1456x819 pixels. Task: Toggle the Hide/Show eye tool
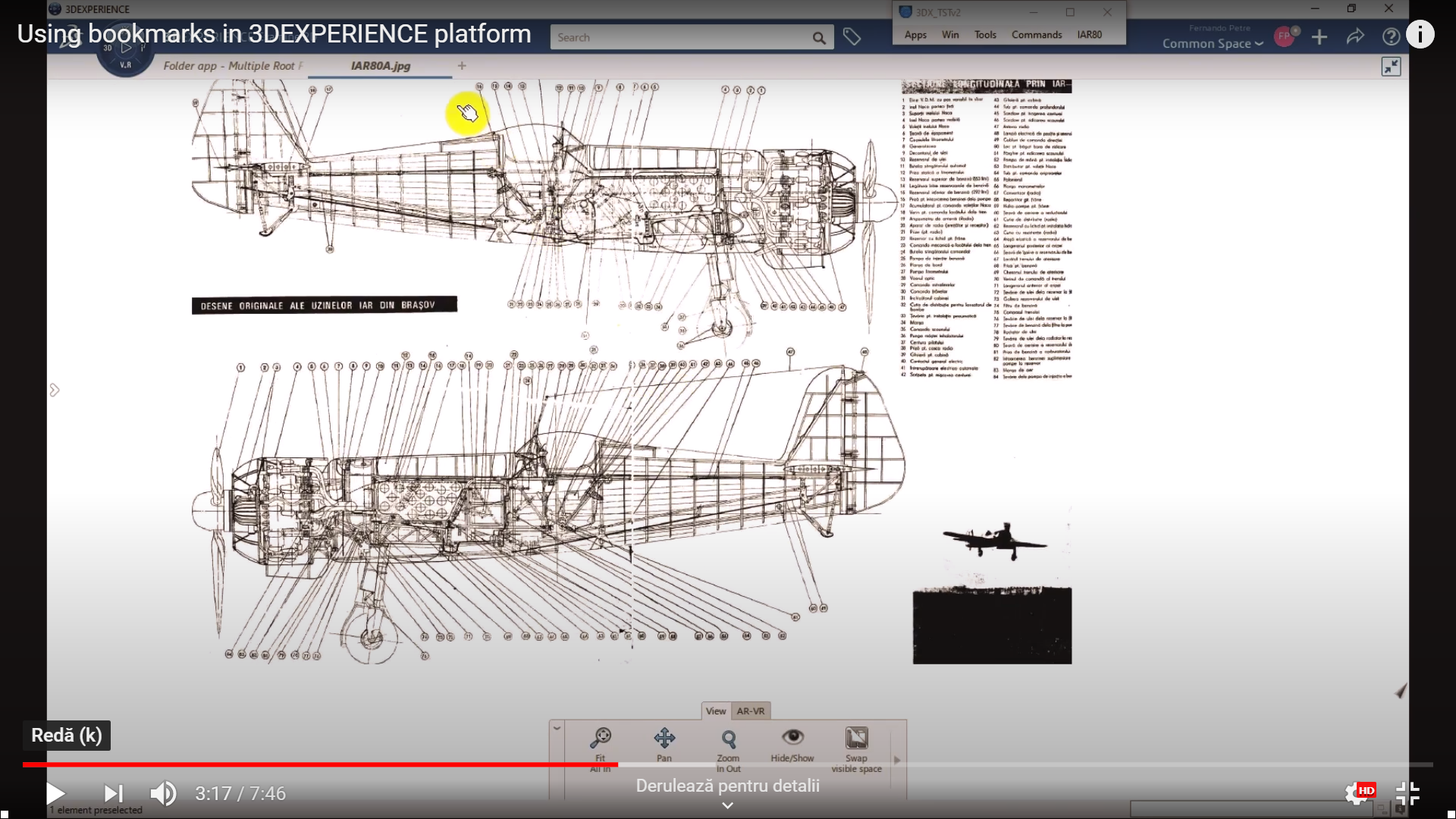pyautogui.click(x=792, y=745)
